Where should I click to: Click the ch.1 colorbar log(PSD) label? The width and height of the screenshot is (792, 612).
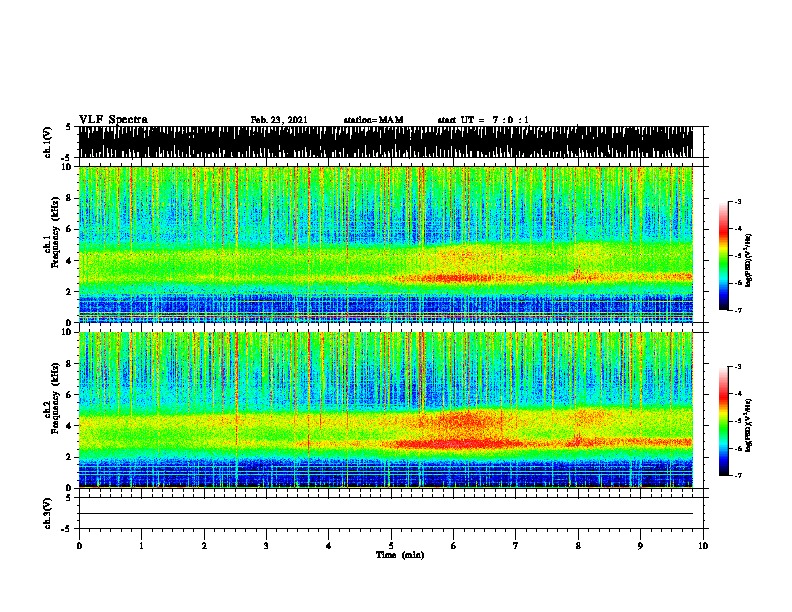click(748, 260)
